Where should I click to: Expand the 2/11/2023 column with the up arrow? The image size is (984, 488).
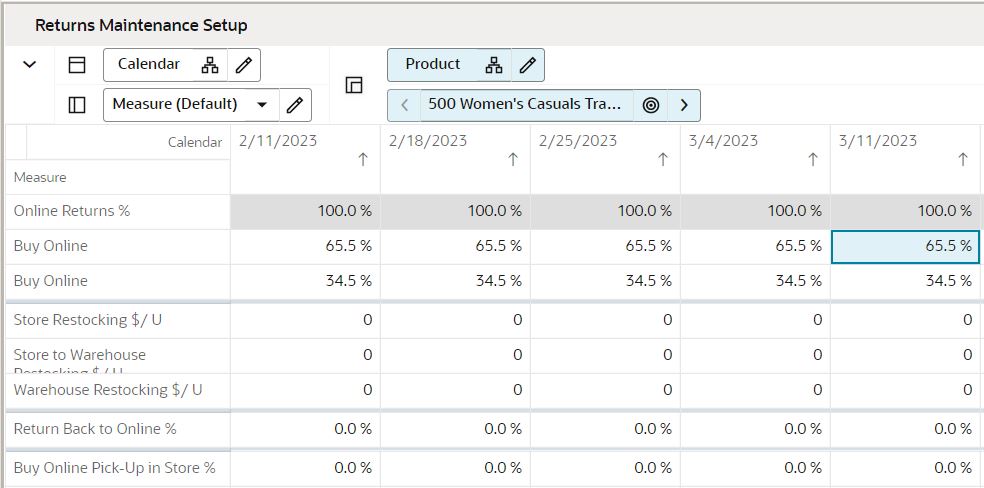[363, 160]
